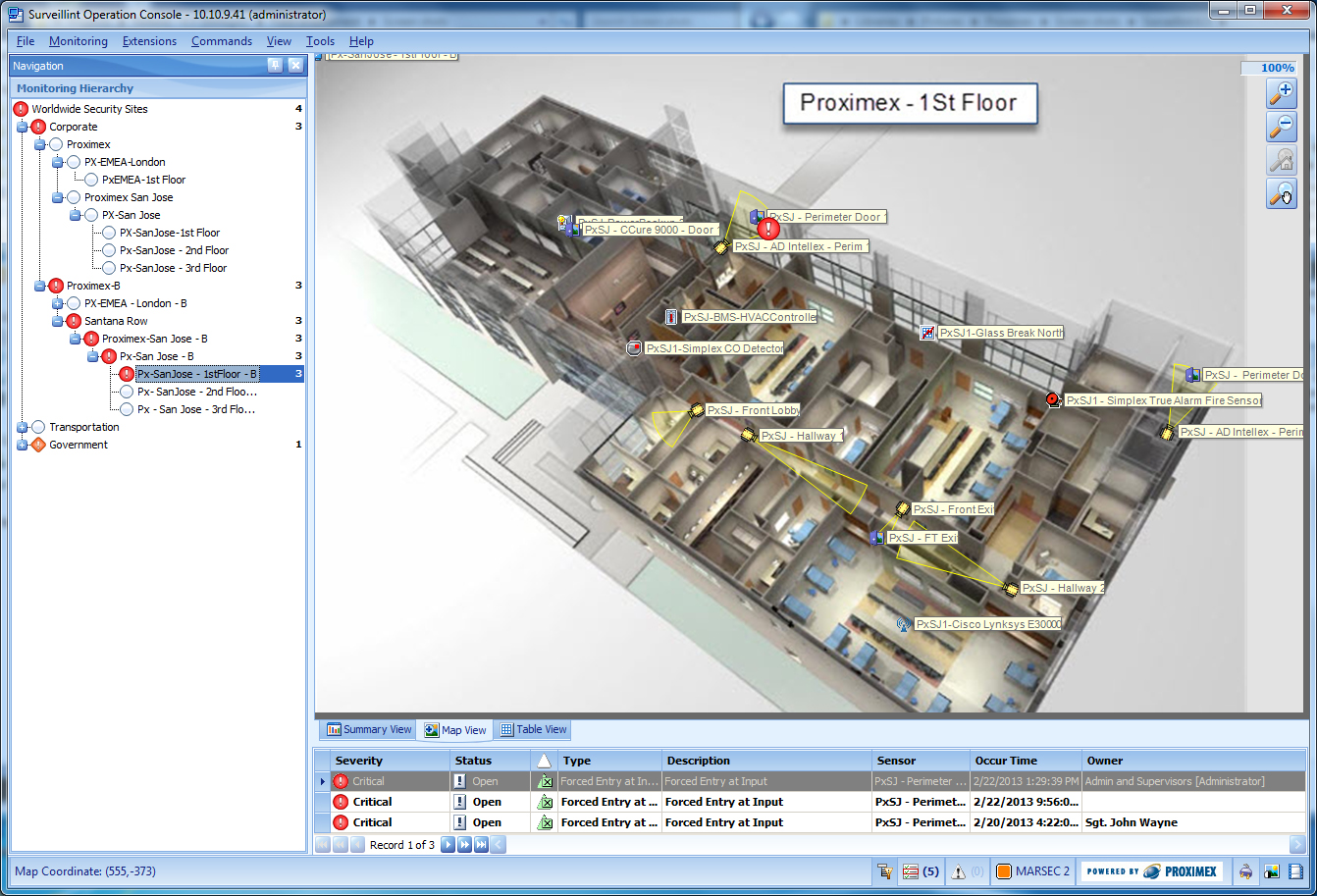Click the filter icon in the status bar
This screenshot has width=1317, height=896.
[x=884, y=870]
